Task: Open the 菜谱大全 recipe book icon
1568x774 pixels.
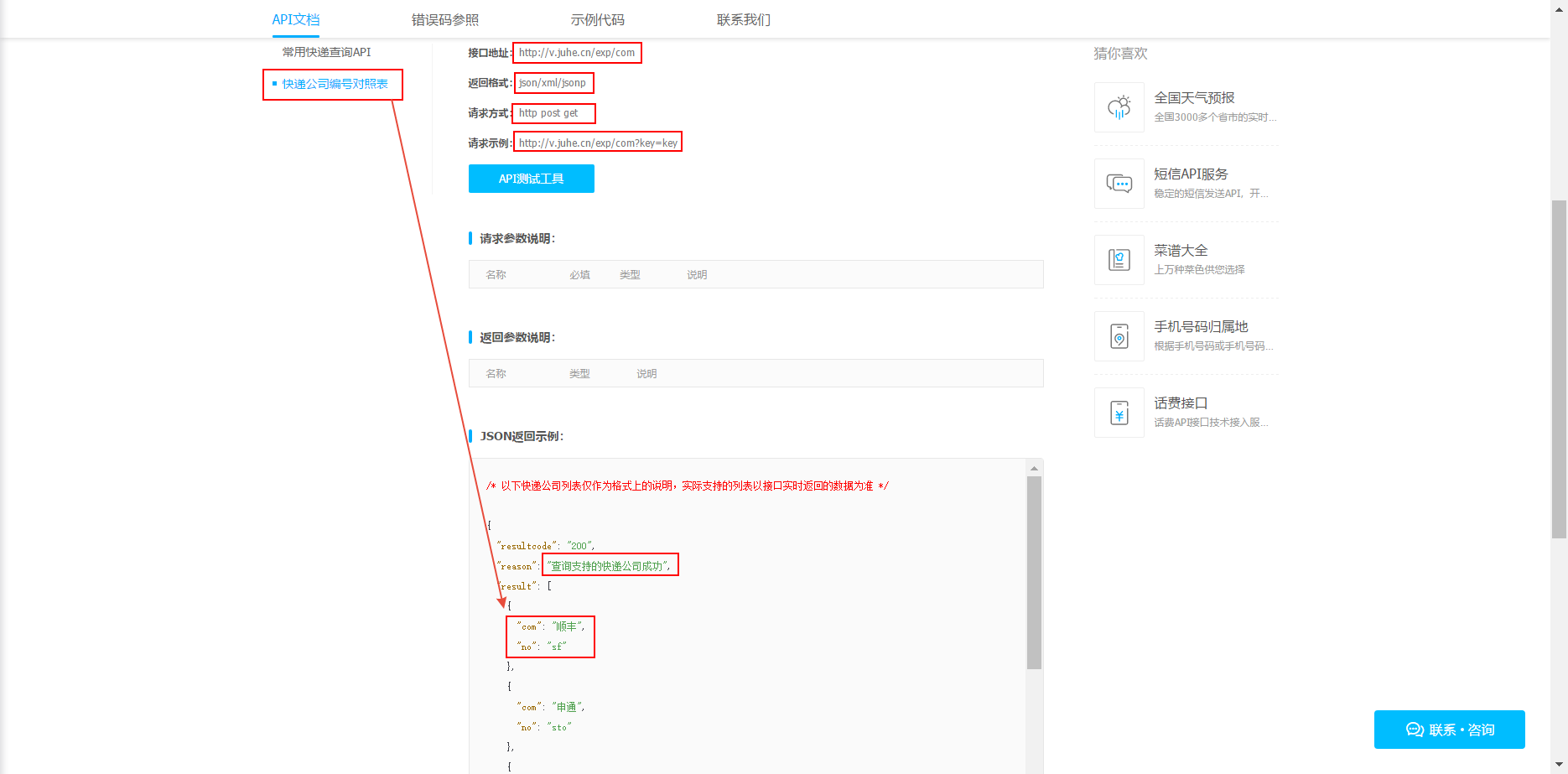Action: pyautogui.click(x=1119, y=260)
